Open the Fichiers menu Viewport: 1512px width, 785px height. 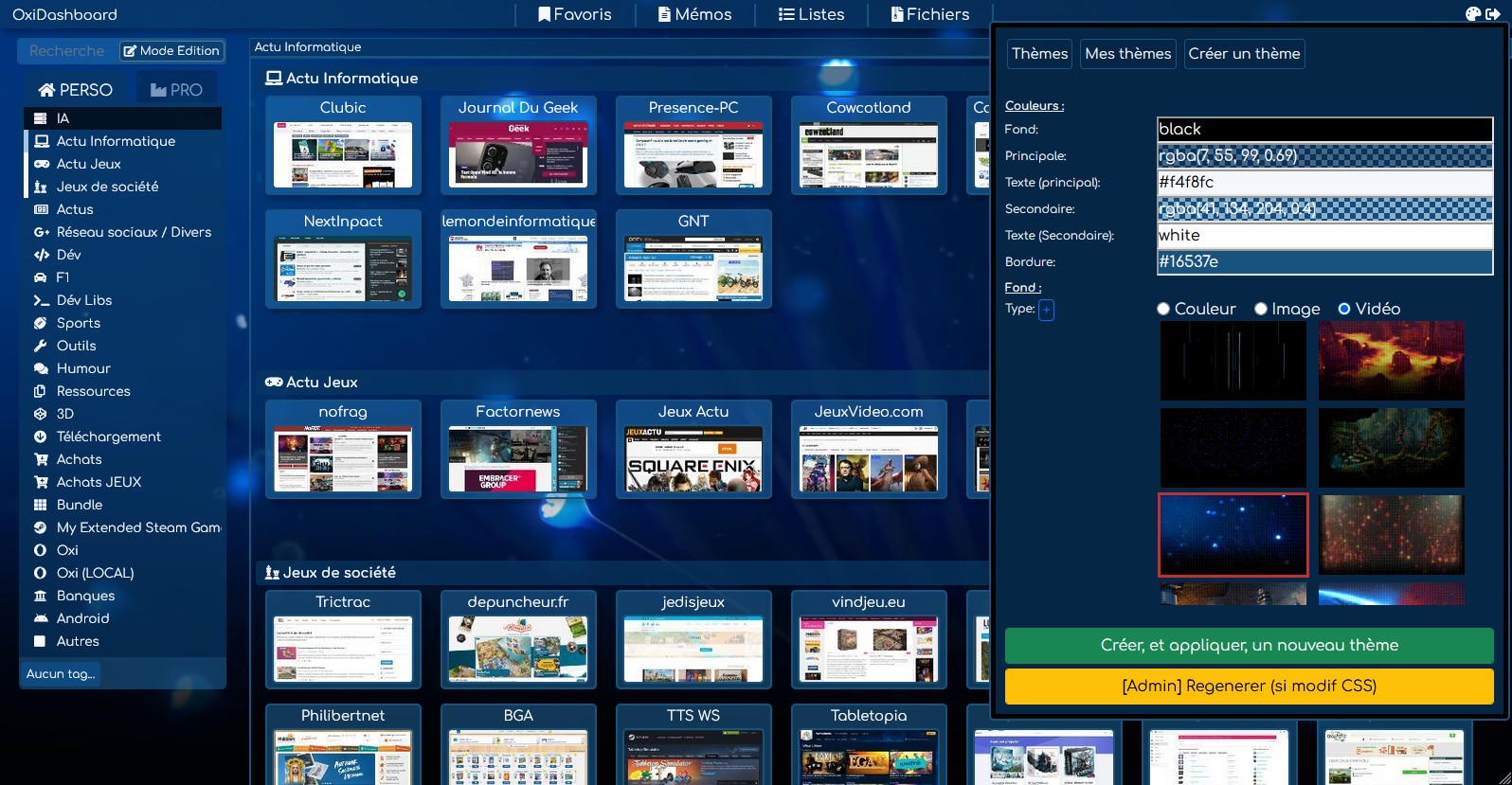click(930, 14)
